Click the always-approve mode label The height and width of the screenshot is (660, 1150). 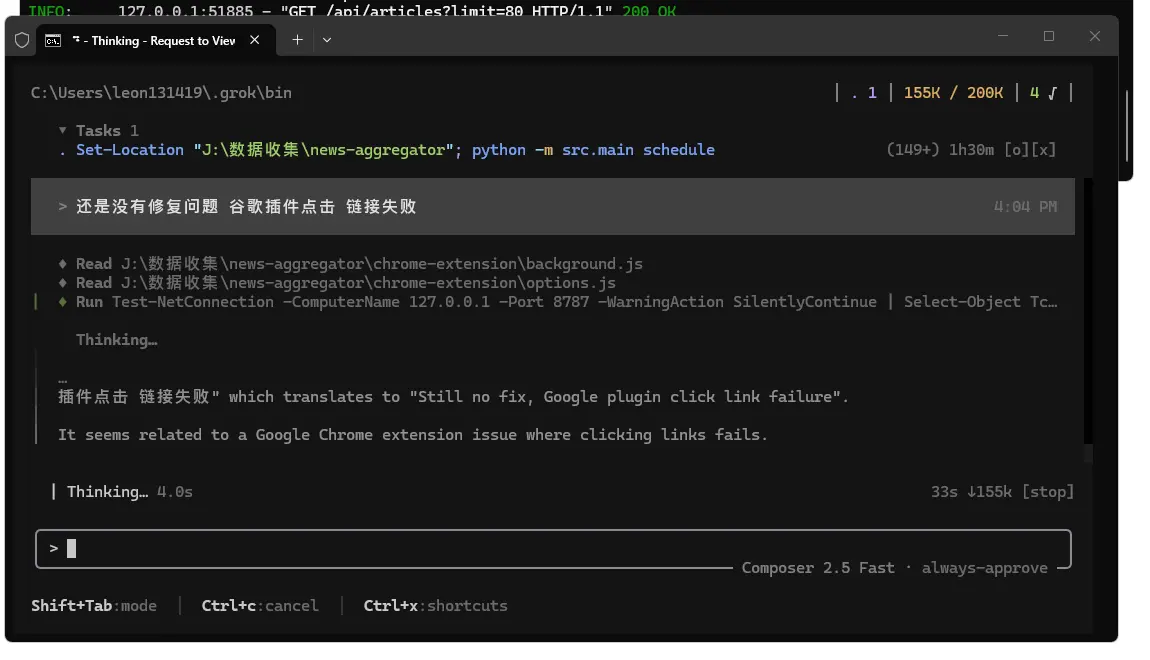(x=984, y=568)
